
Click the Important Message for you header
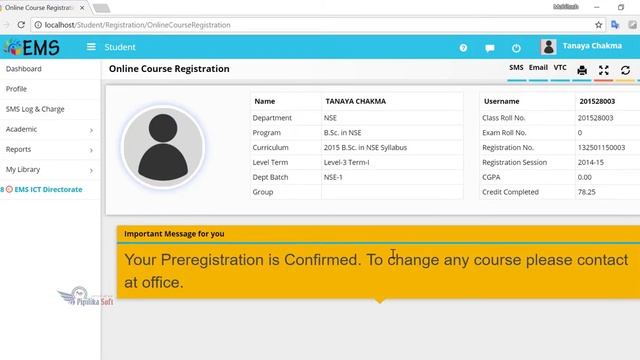174,234
